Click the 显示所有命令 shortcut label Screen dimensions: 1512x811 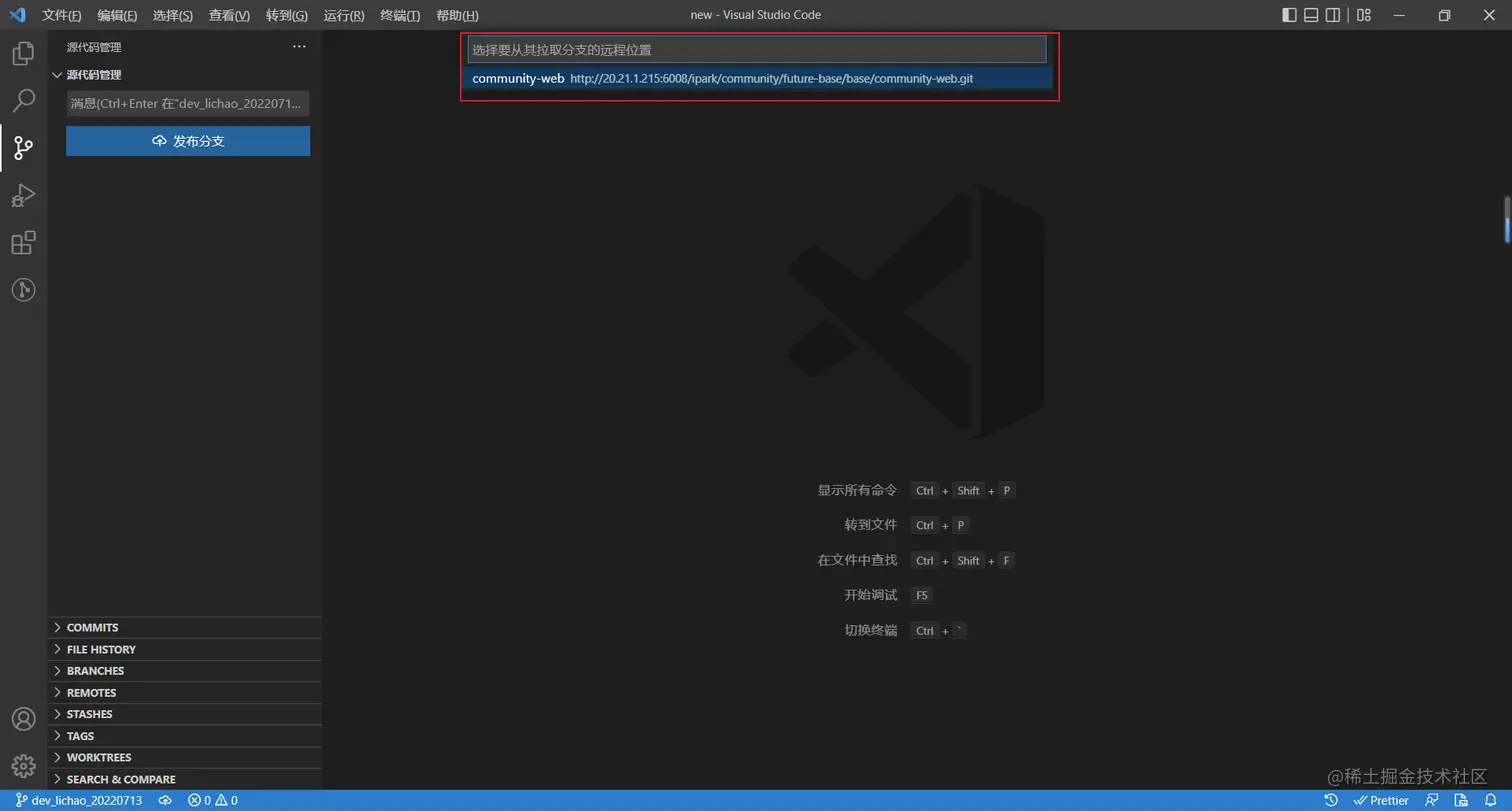point(857,490)
